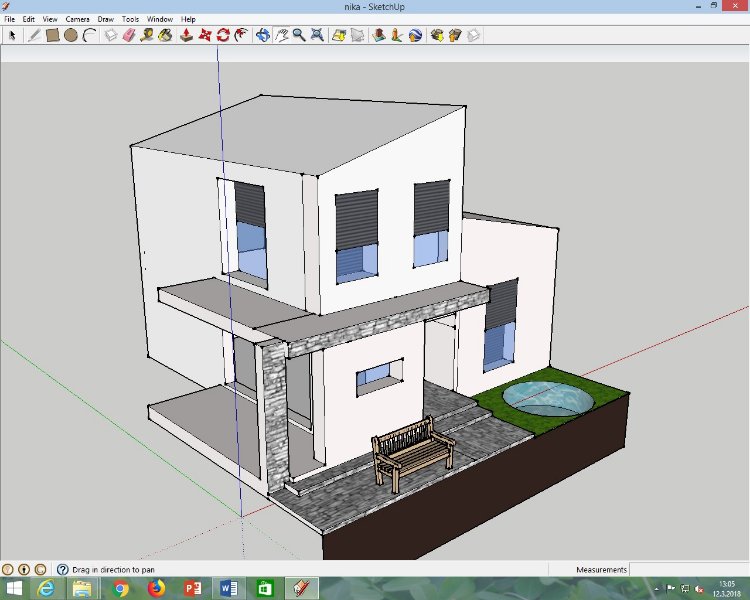This screenshot has height=600, width=750.
Task: Click the Measurements input box
Action: pos(688,569)
